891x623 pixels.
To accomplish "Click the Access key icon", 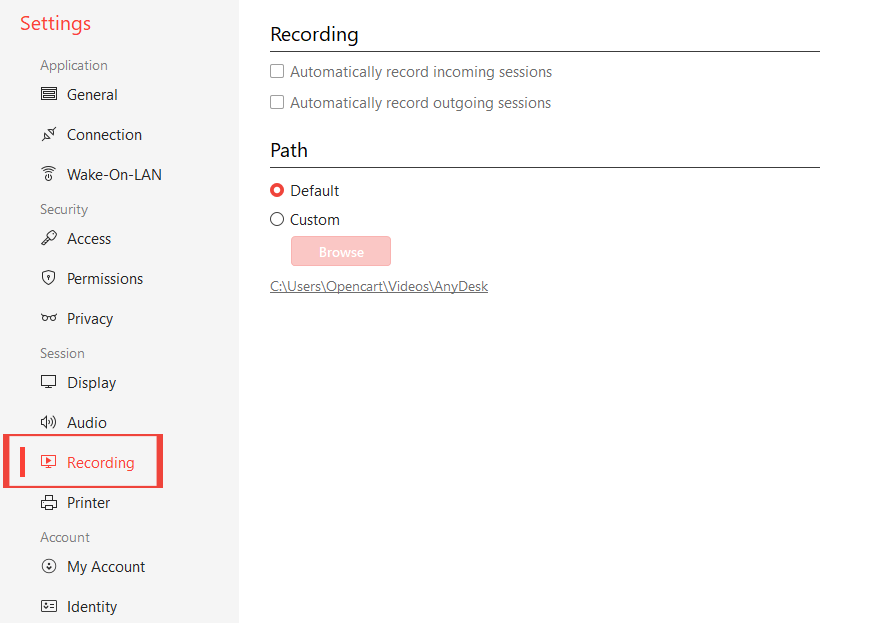I will point(49,239).
